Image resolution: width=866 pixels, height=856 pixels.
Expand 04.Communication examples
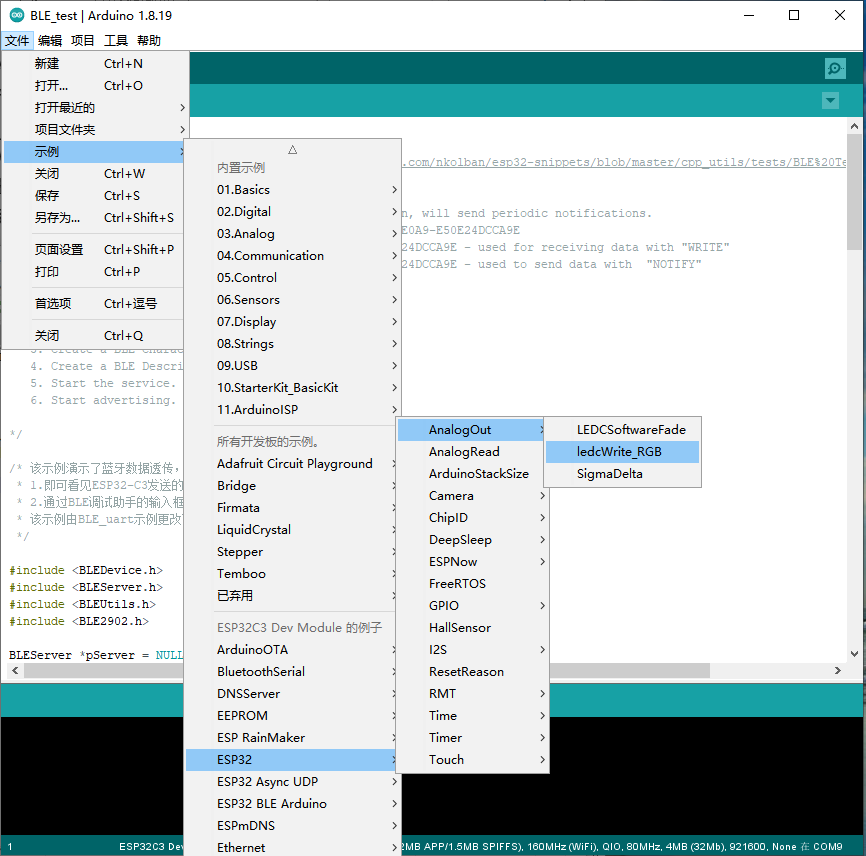(293, 256)
